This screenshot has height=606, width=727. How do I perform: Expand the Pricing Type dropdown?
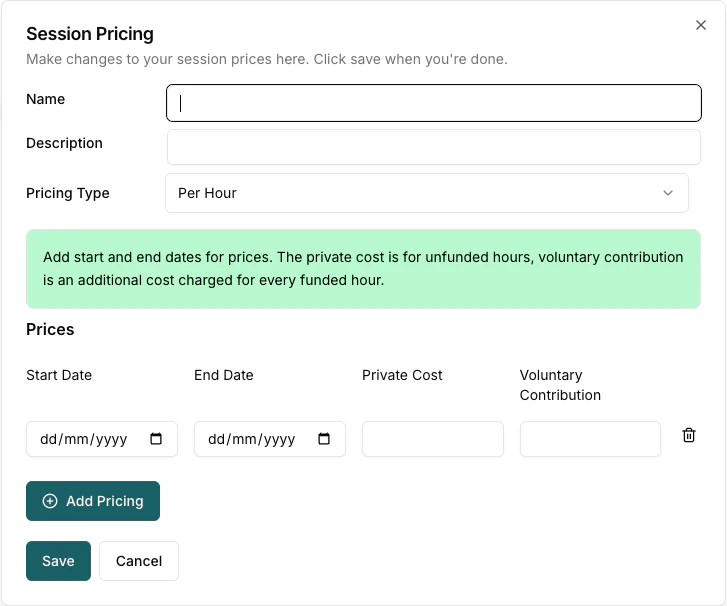click(427, 193)
